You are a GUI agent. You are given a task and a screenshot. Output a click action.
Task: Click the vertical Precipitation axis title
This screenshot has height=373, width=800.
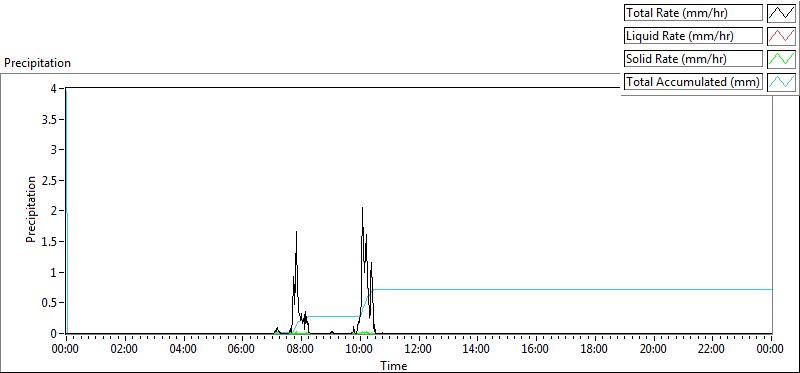pyautogui.click(x=31, y=209)
